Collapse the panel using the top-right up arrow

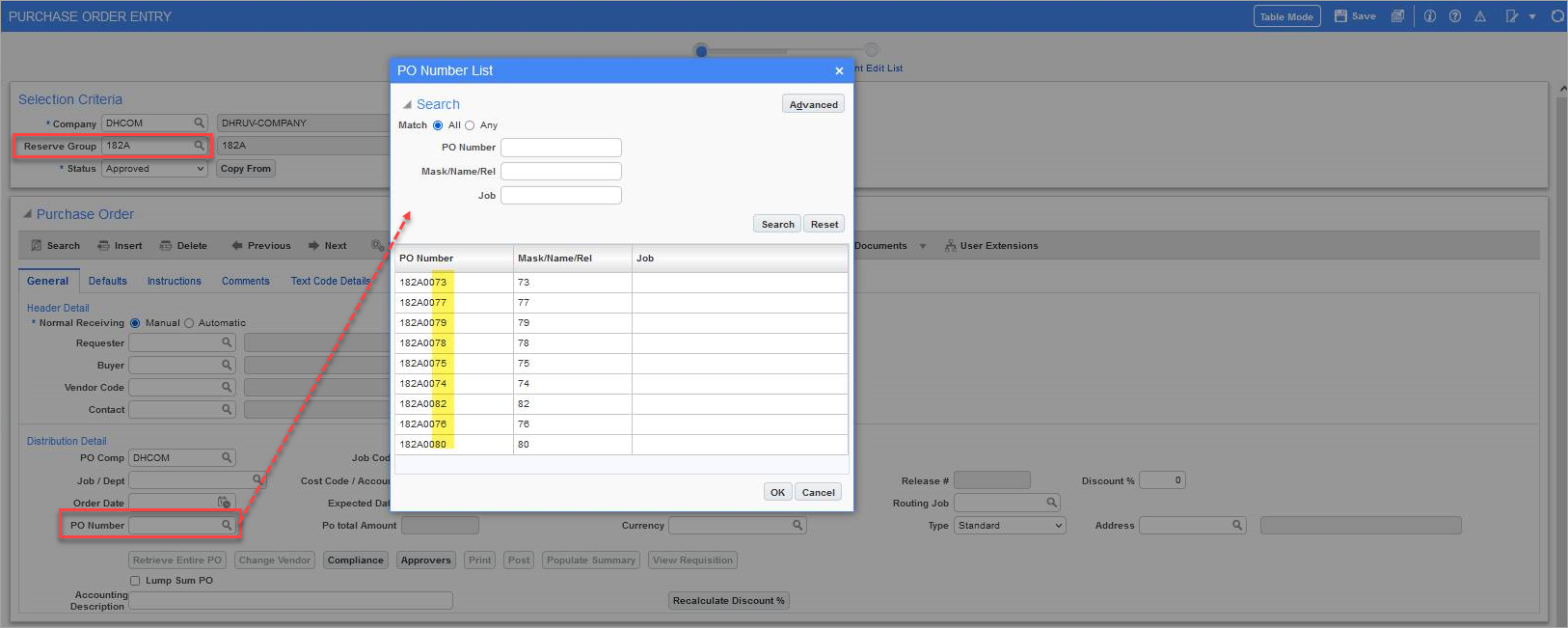point(1562,89)
